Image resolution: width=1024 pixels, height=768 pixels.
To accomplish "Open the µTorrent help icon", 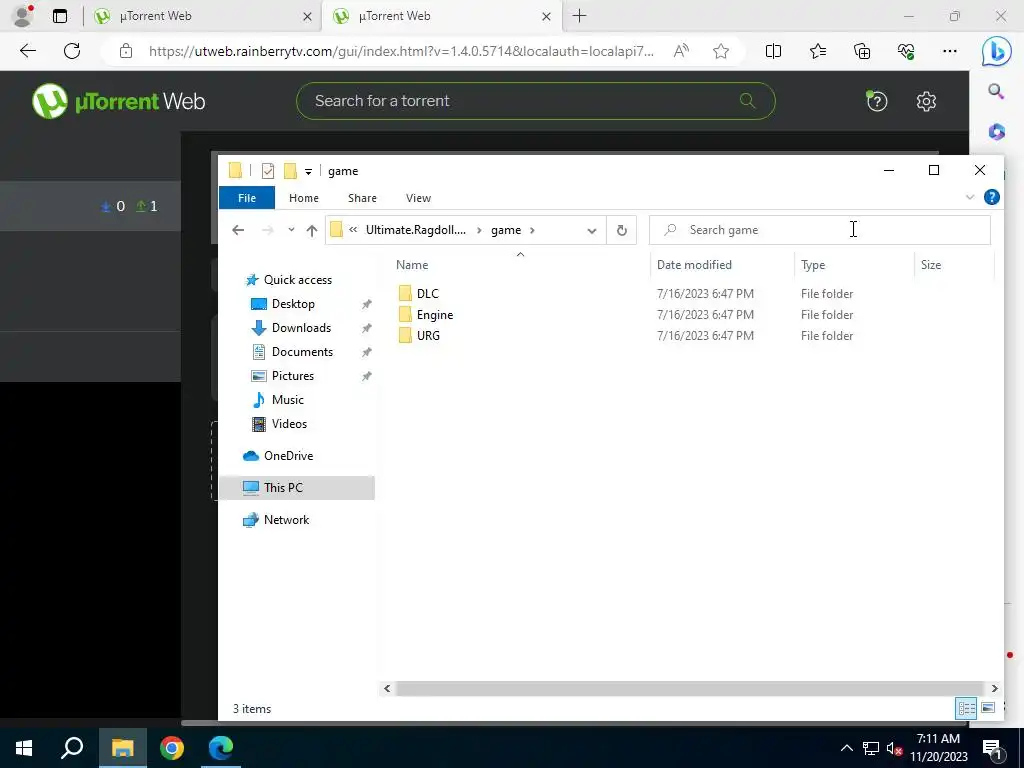I will click(x=876, y=101).
